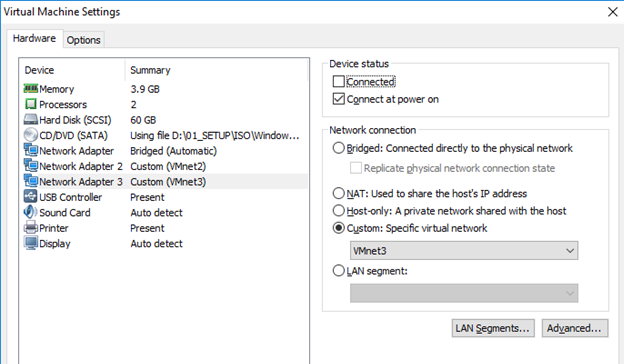Select the Printer device icon

pyautogui.click(x=31, y=228)
